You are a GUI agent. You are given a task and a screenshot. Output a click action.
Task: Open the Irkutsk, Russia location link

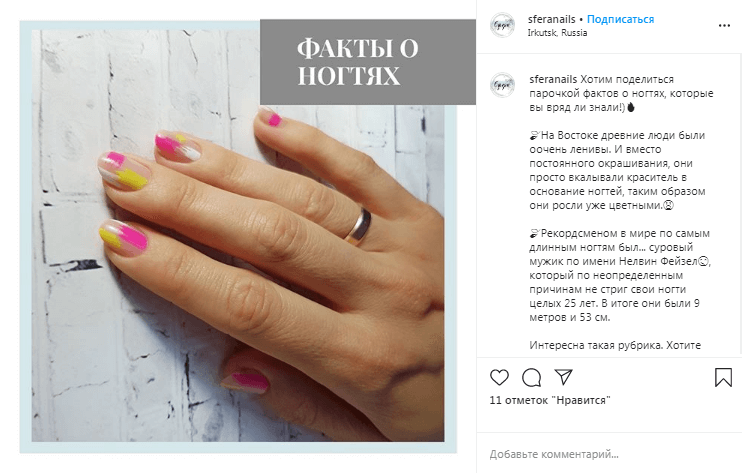coord(557,33)
